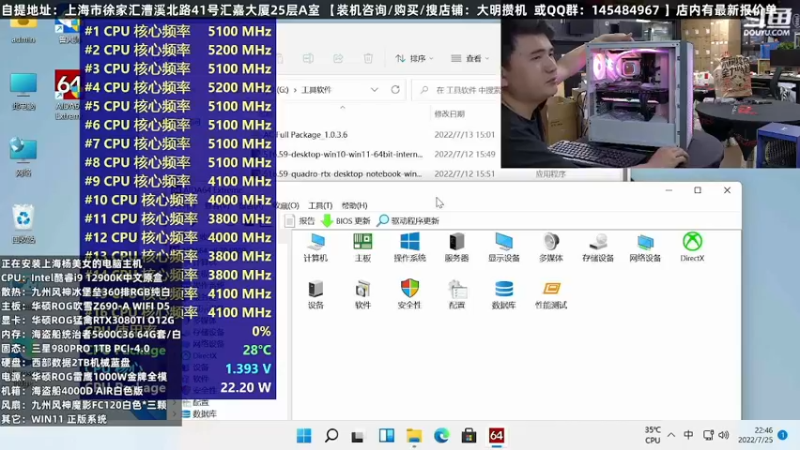Open the 查看 view dropdown in File Explorer
This screenshot has height=450, width=800.
[470, 59]
